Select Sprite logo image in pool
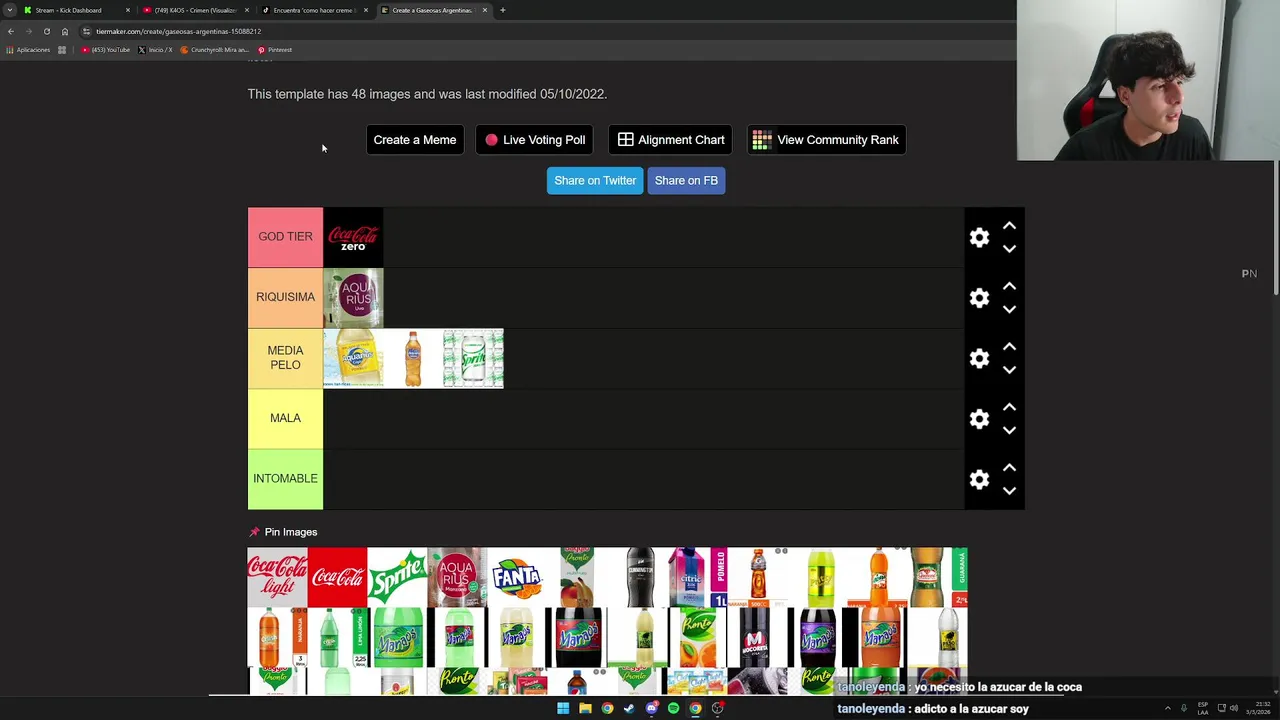The image size is (1280, 720). [x=397, y=577]
